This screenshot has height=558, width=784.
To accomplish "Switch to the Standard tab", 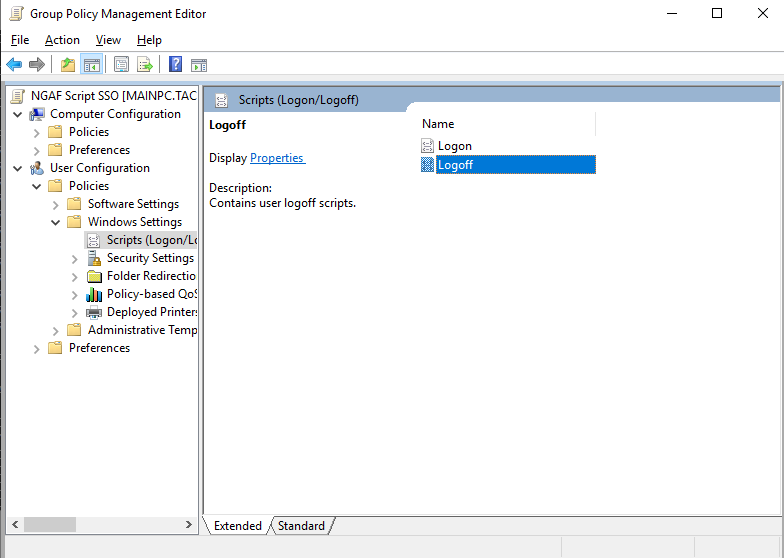I will (x=301, y=526).
